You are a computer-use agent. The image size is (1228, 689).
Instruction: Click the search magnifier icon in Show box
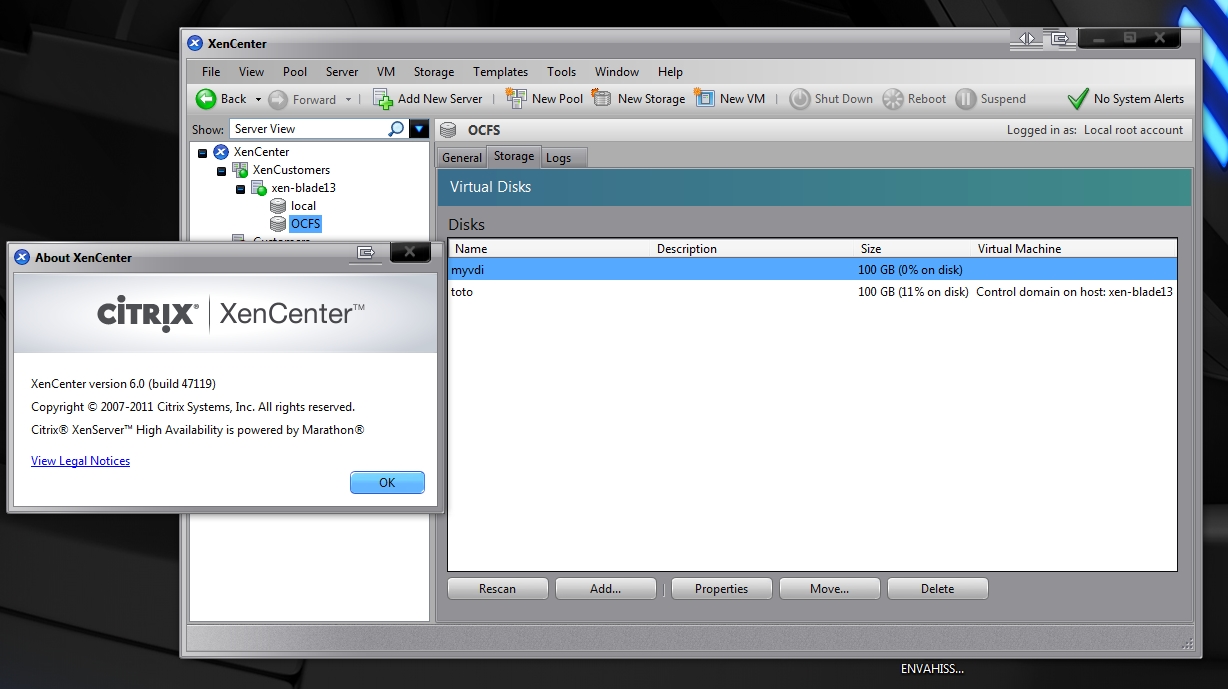point(396,129)
